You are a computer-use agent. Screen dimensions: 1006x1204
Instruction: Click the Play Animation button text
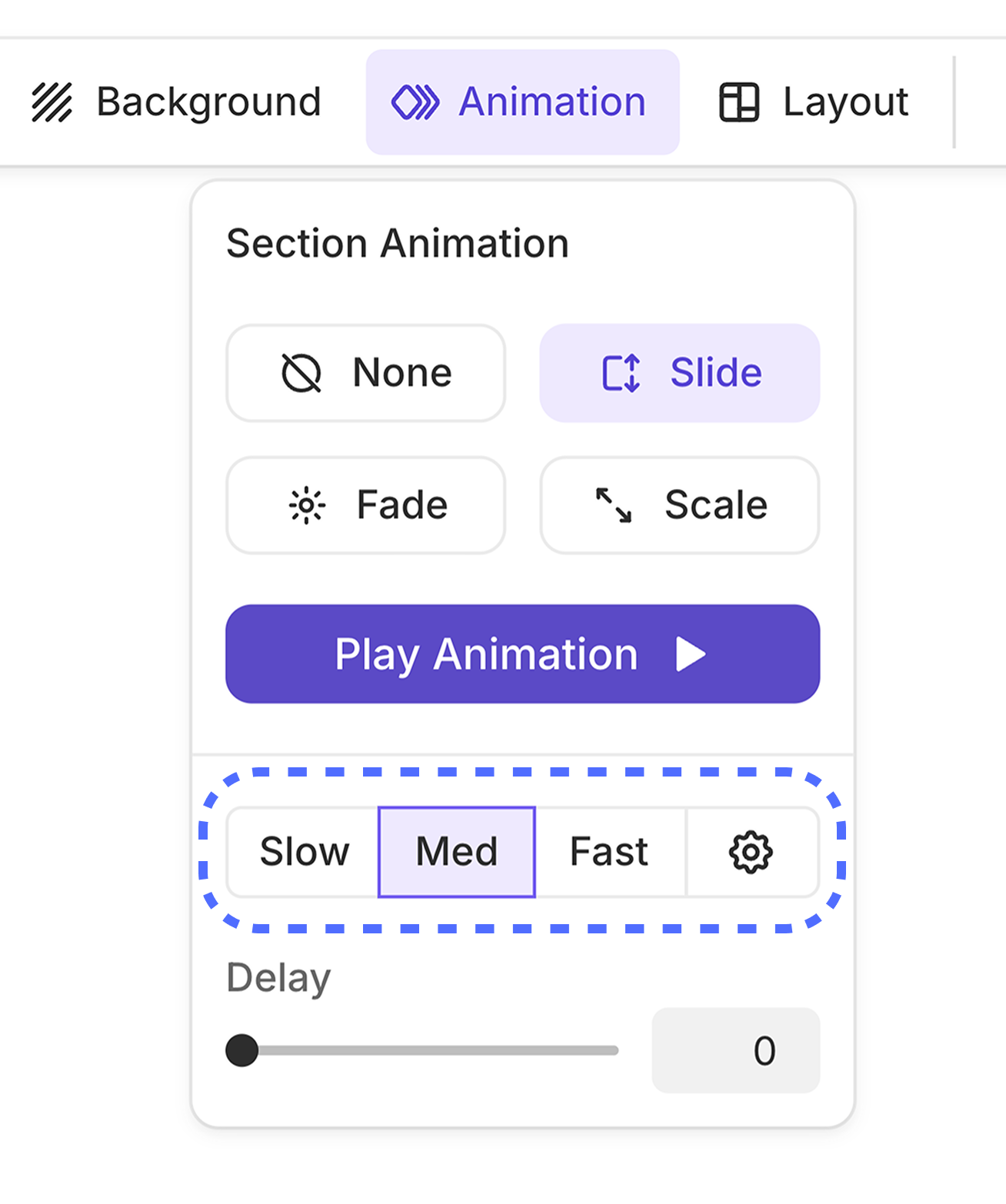click(x=486, y=654)
